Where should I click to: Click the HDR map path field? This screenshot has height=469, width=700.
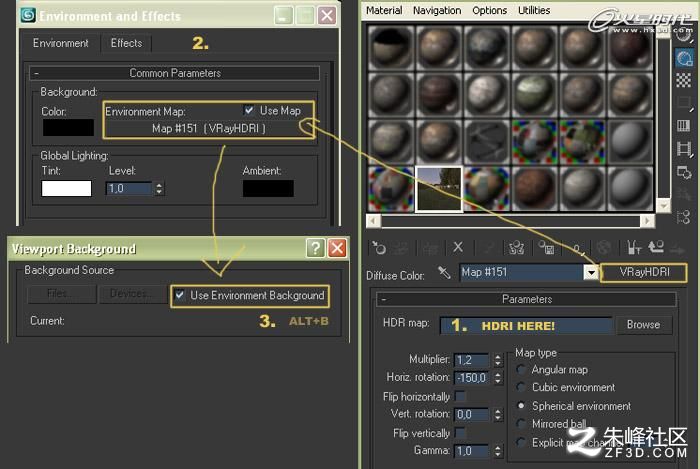click(x=525, y=325)
